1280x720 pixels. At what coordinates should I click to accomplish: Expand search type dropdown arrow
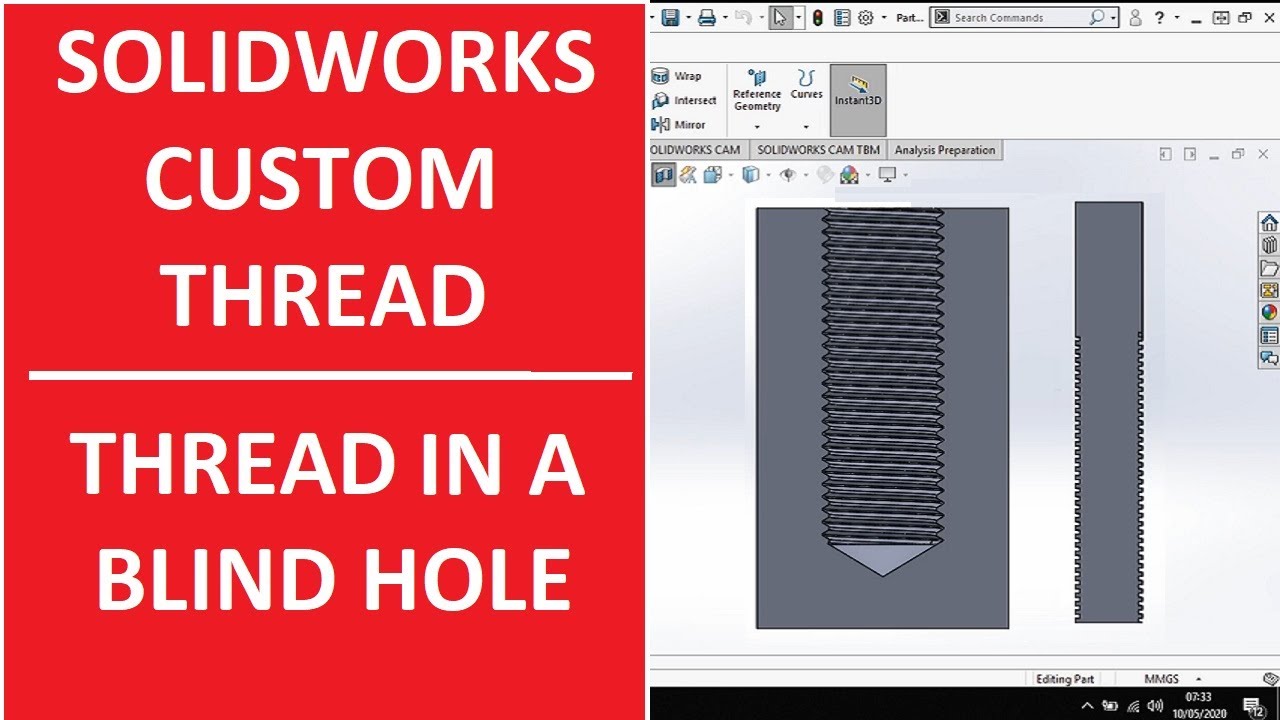[x=1113, y=18]
